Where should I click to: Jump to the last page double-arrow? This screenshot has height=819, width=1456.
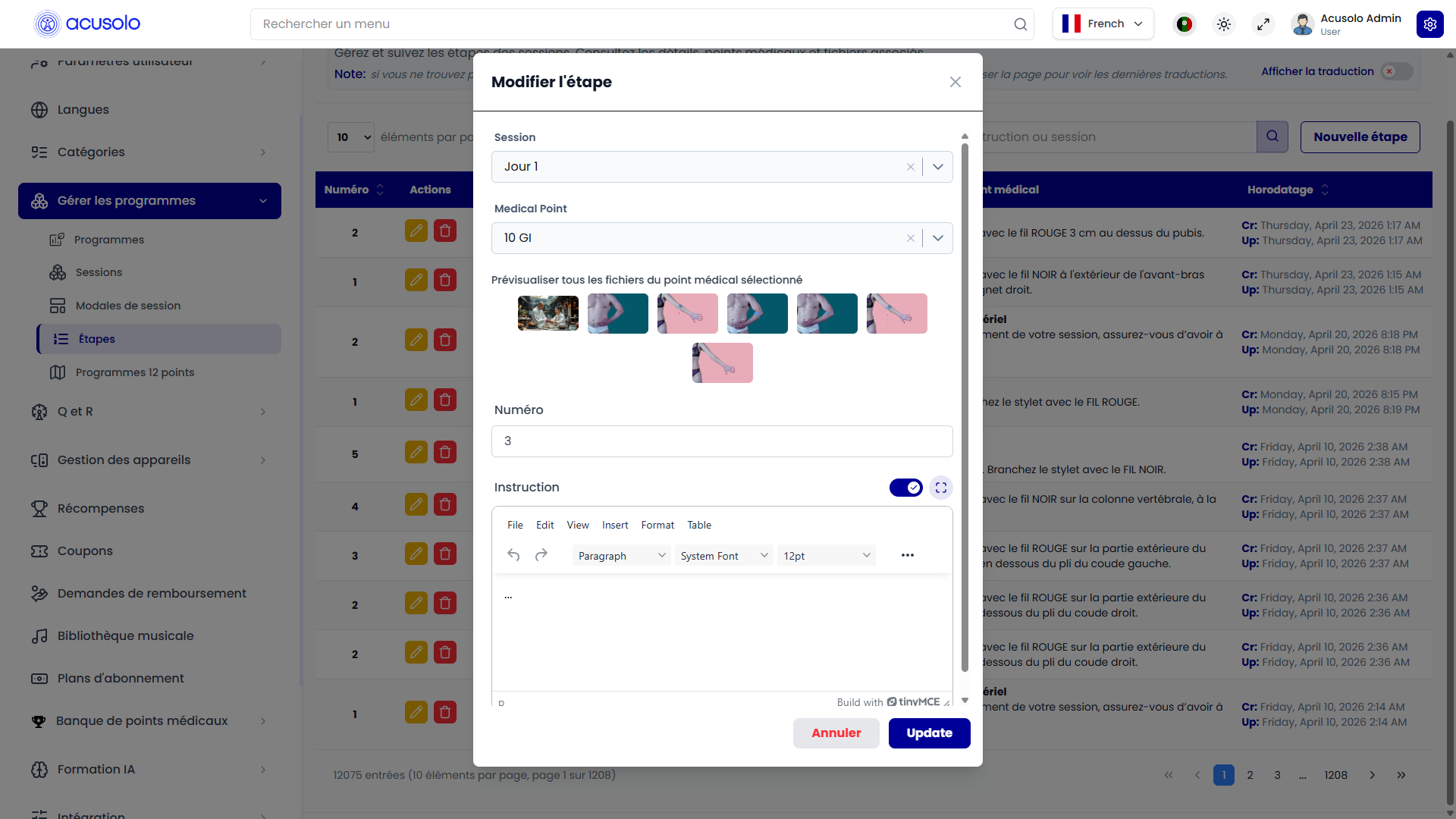(x=1401, y=775)
